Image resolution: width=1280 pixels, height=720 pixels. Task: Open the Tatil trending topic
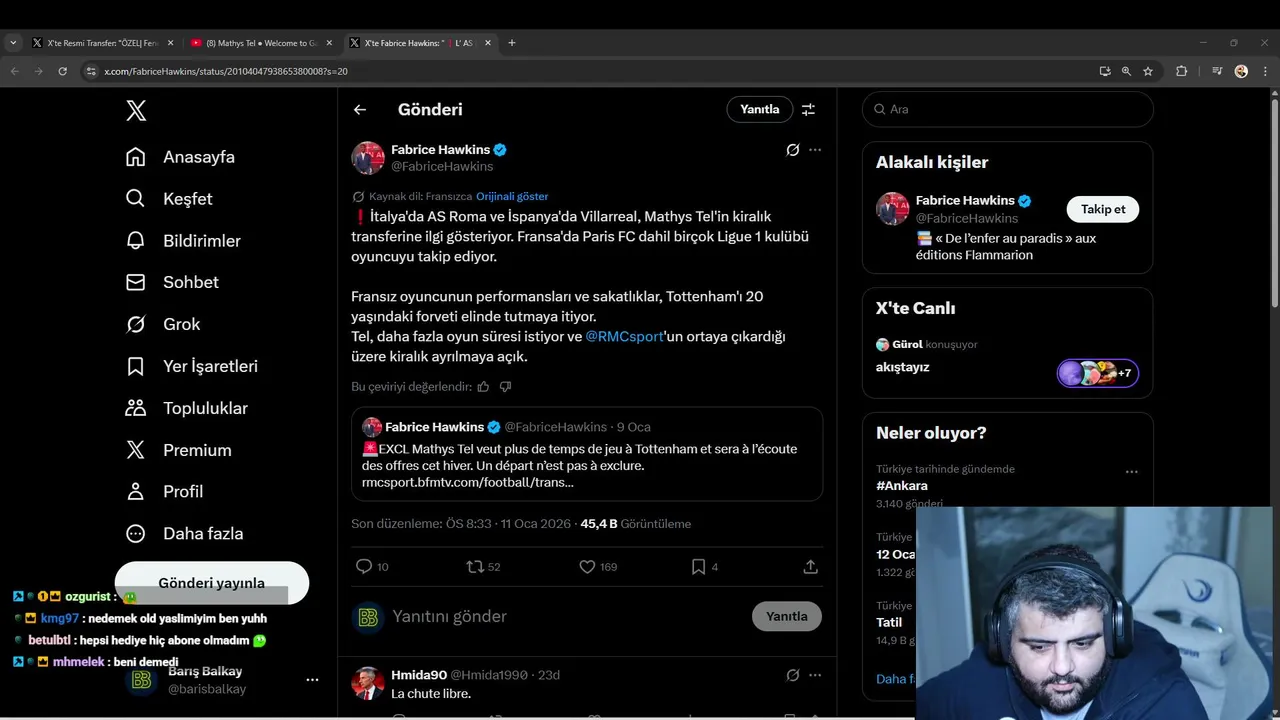889,622
